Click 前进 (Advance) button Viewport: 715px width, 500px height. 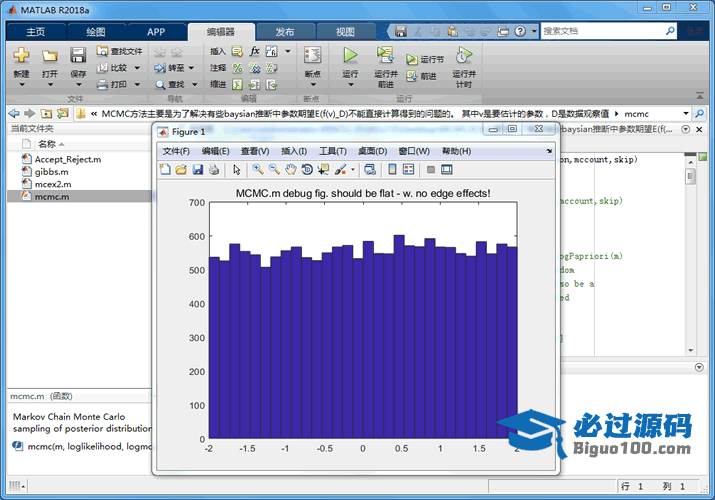pos(421,76)
